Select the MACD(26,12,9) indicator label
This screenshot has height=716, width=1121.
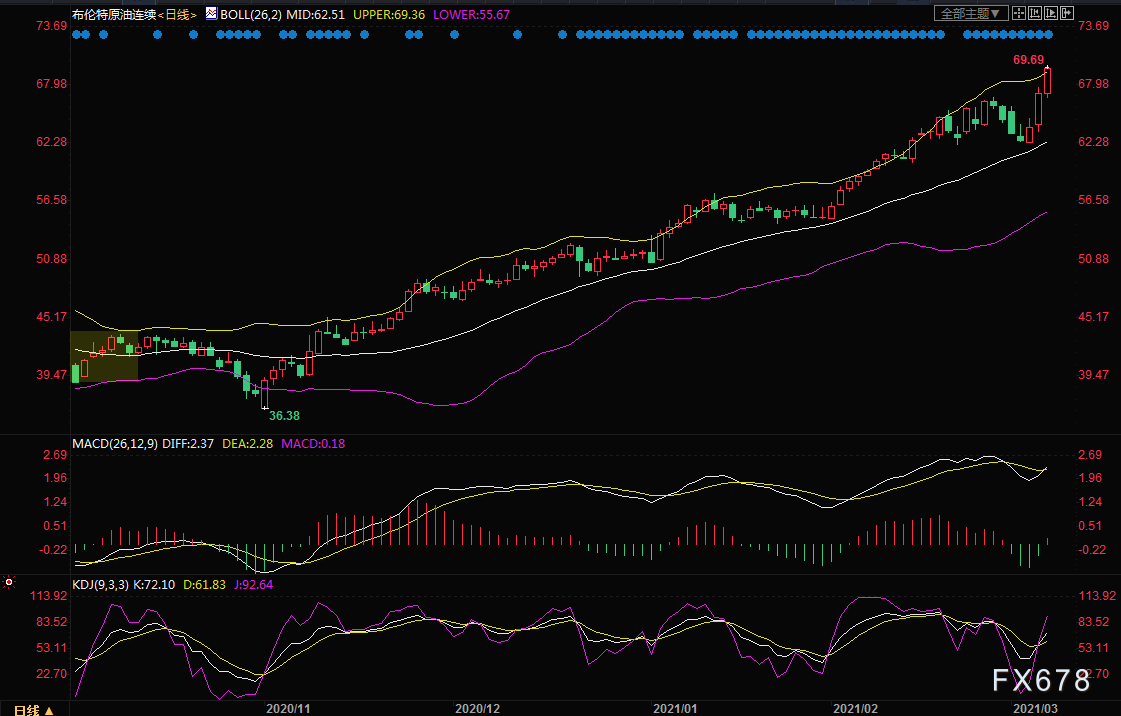[x=114, y=443]
